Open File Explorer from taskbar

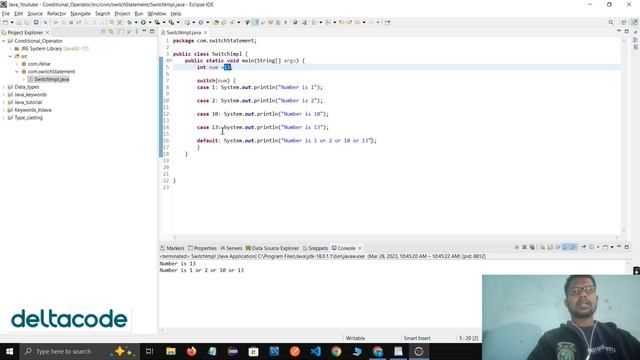click(171, 351)
